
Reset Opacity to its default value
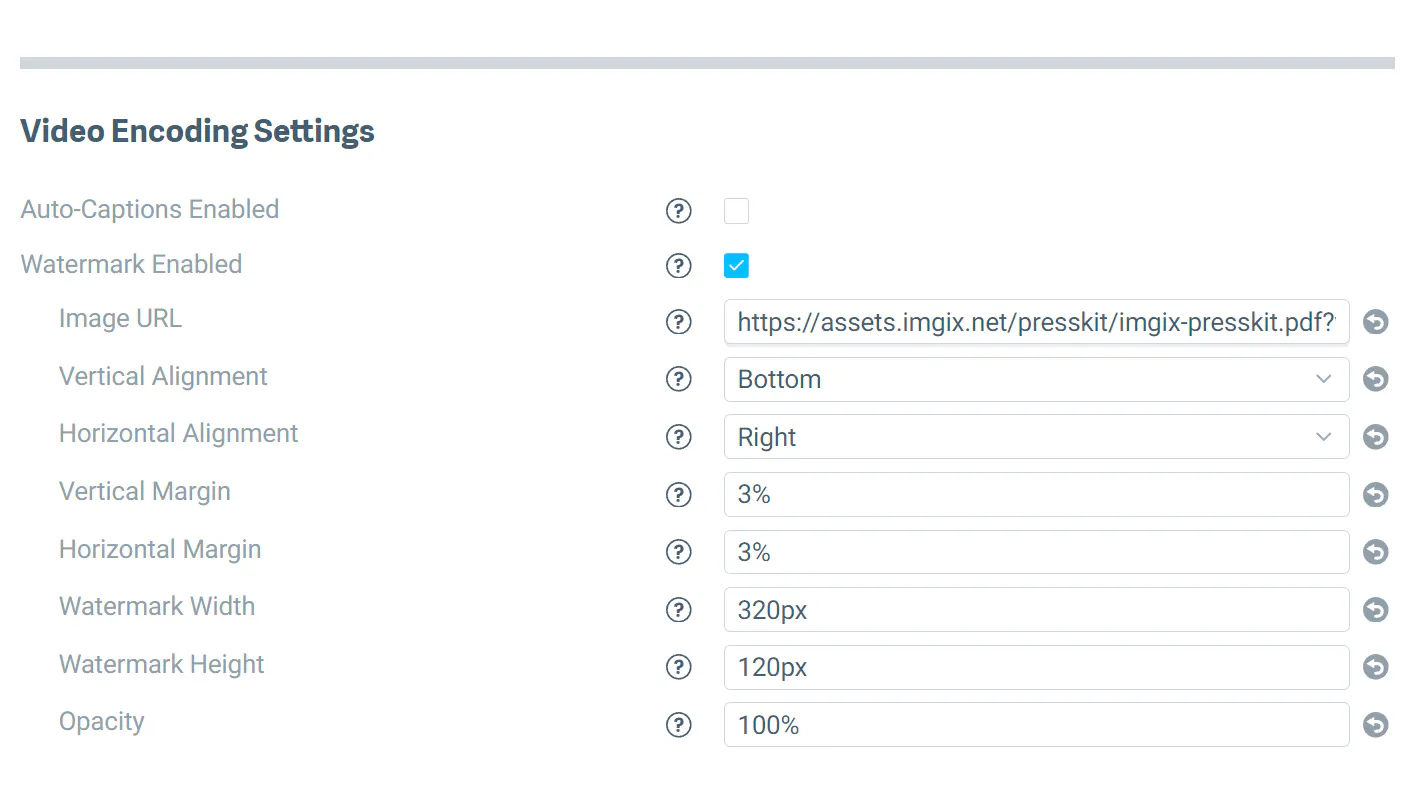coord(1376,725)
